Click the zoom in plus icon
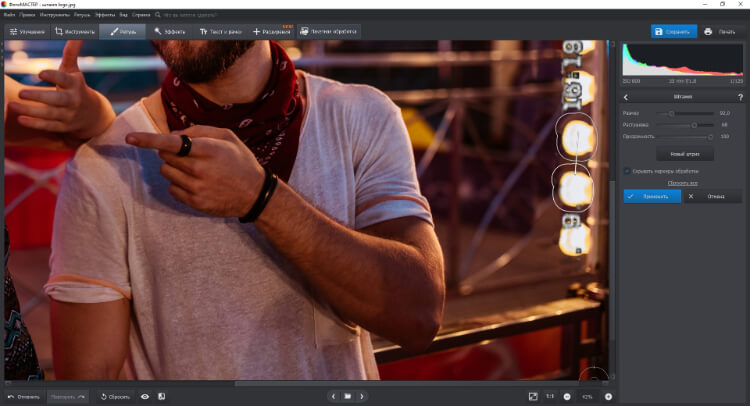750x406 pixels. pos(608,397)
